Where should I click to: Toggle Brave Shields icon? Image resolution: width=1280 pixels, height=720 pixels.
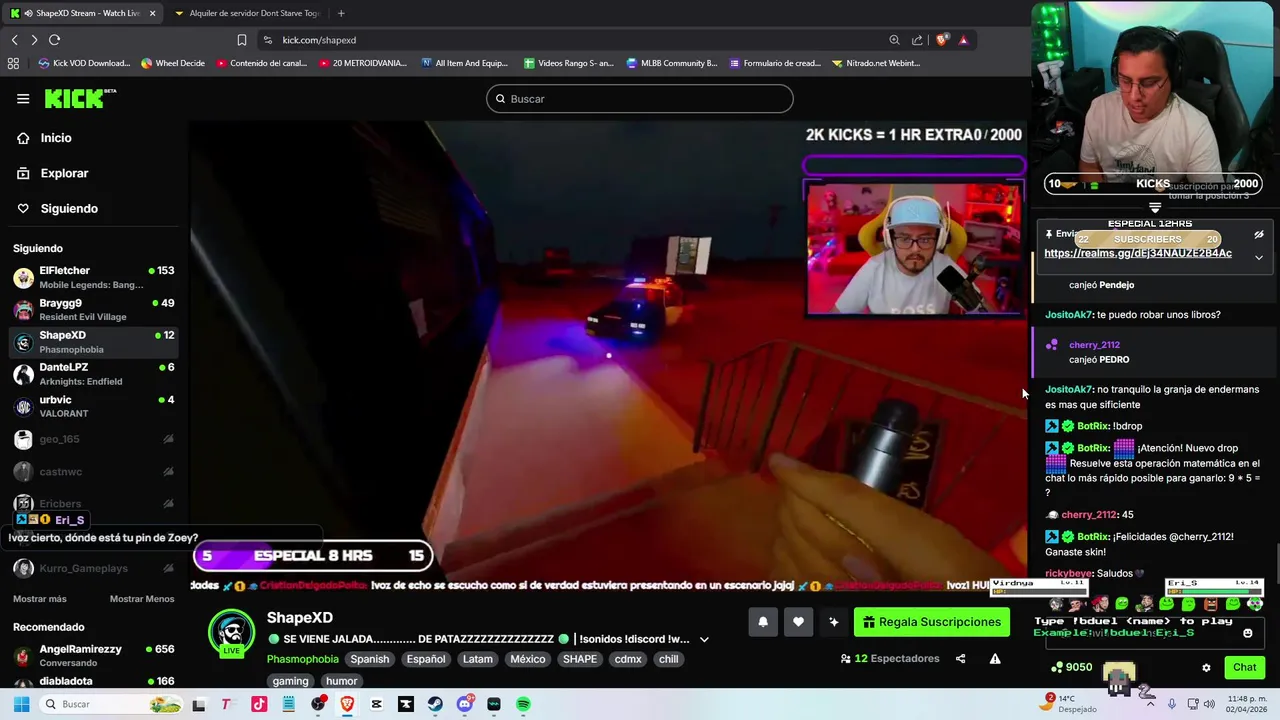click(x=941, y=40)
